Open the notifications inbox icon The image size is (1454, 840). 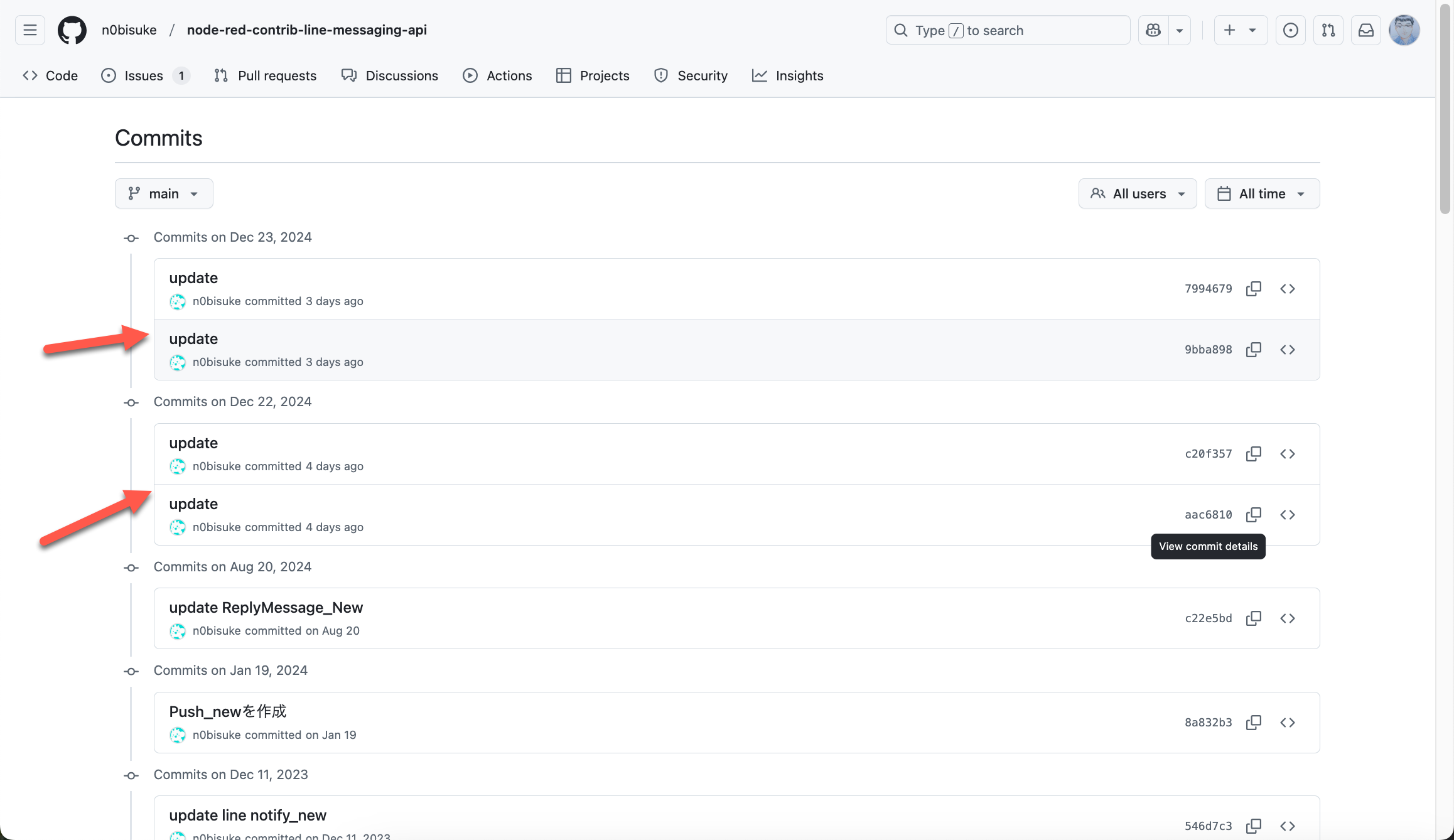click(1365, 30)
